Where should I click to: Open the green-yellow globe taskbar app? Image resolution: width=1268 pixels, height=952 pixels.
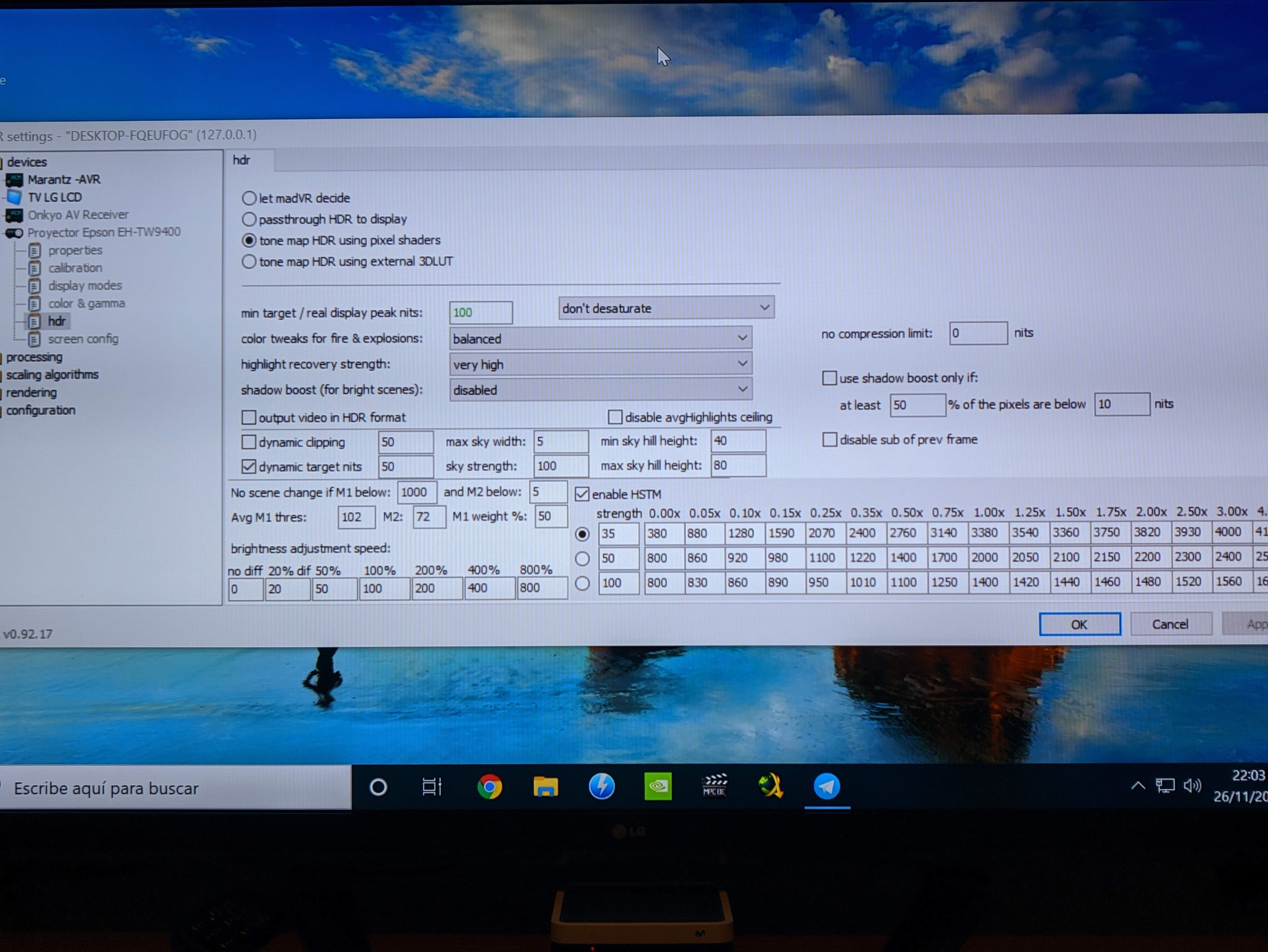point(770,786)
